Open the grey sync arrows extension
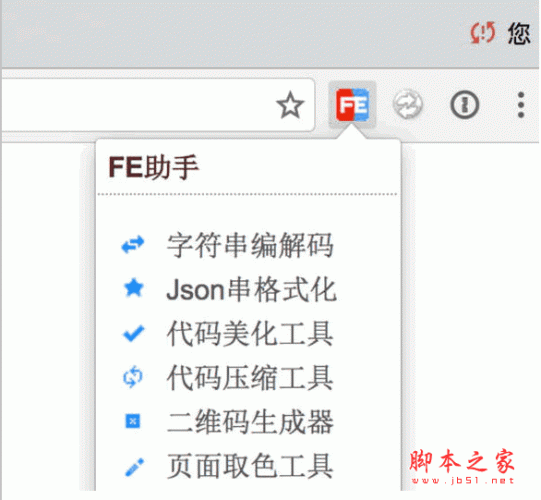541x500 pixels. 407,104
